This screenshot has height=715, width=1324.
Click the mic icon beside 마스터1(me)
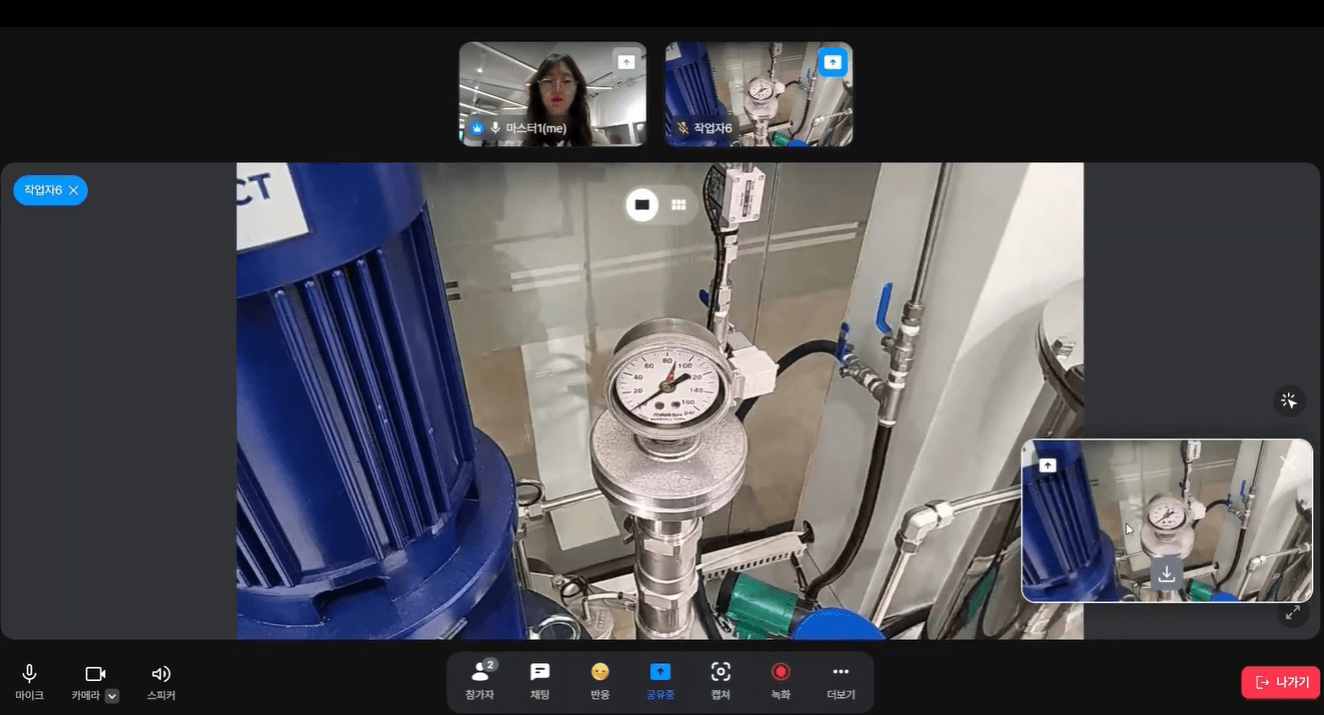(495, 128)
